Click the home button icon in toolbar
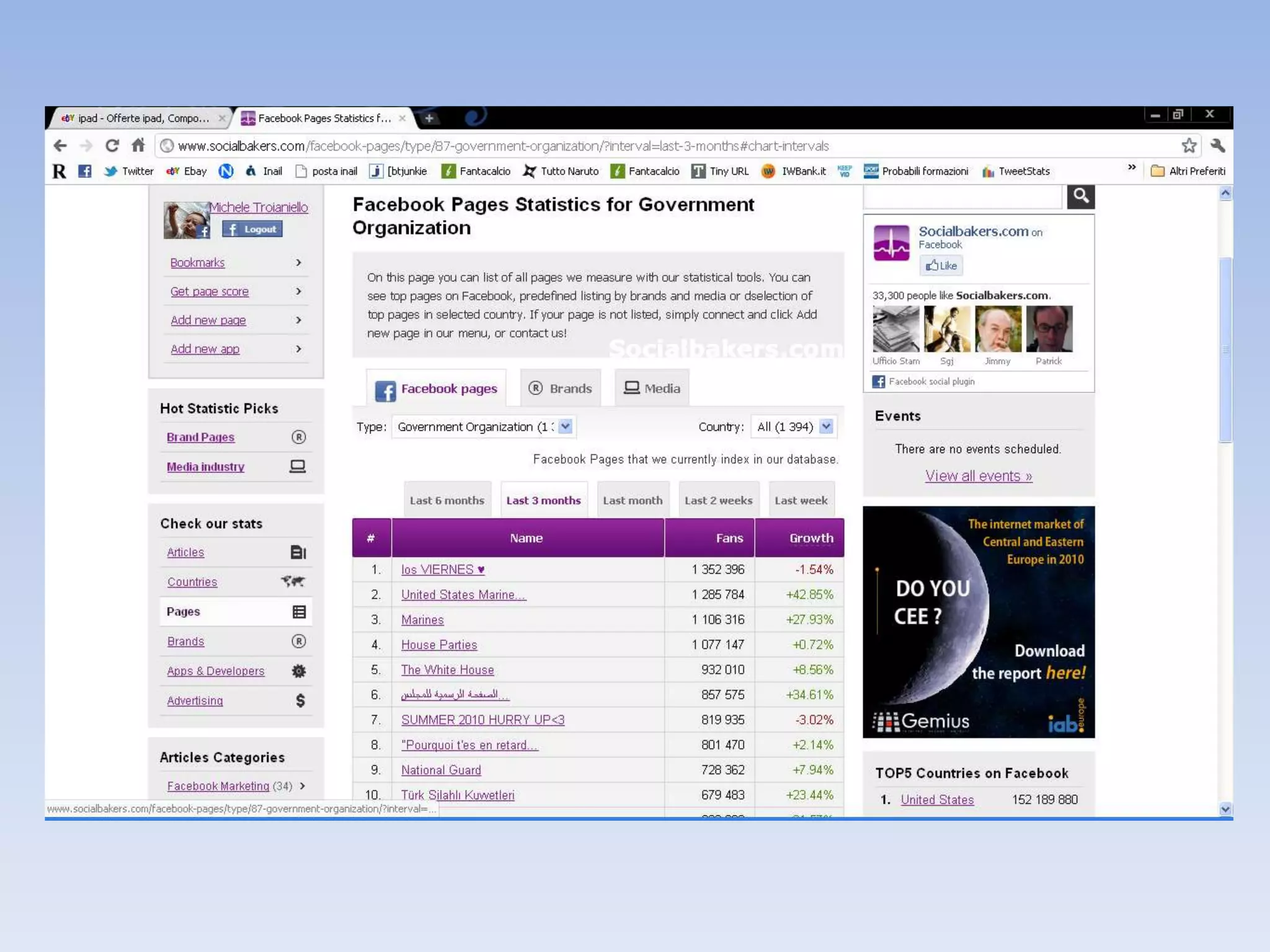 [138, 146]
